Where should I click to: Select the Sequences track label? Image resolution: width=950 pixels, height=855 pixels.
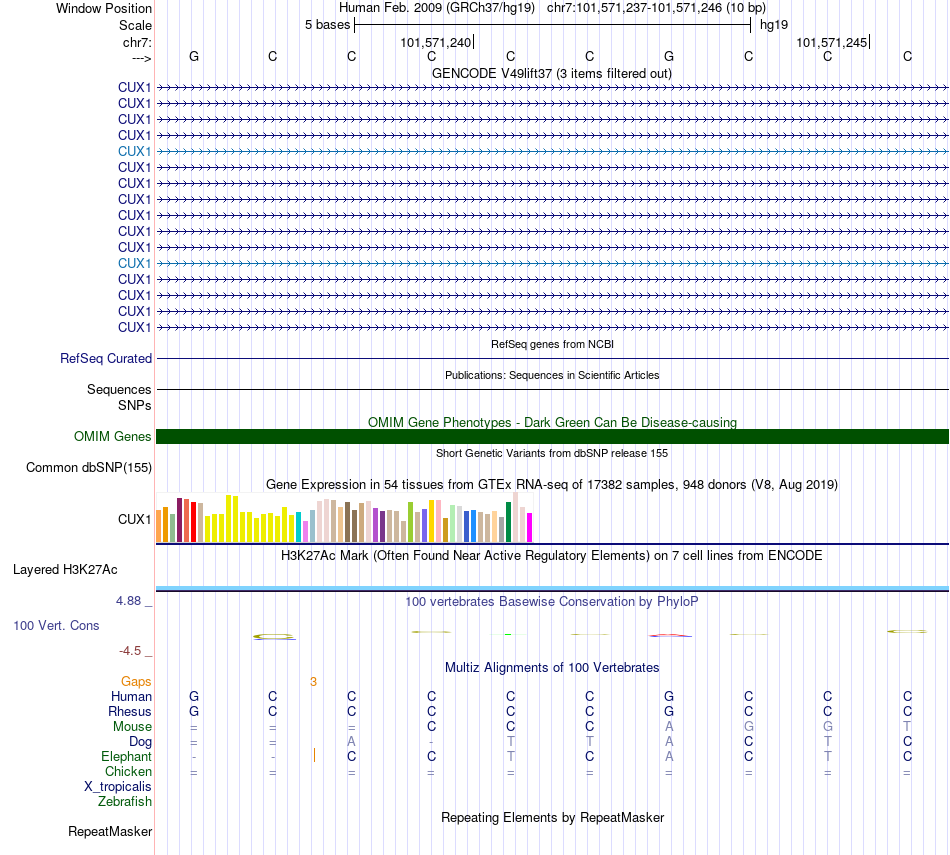119,389
